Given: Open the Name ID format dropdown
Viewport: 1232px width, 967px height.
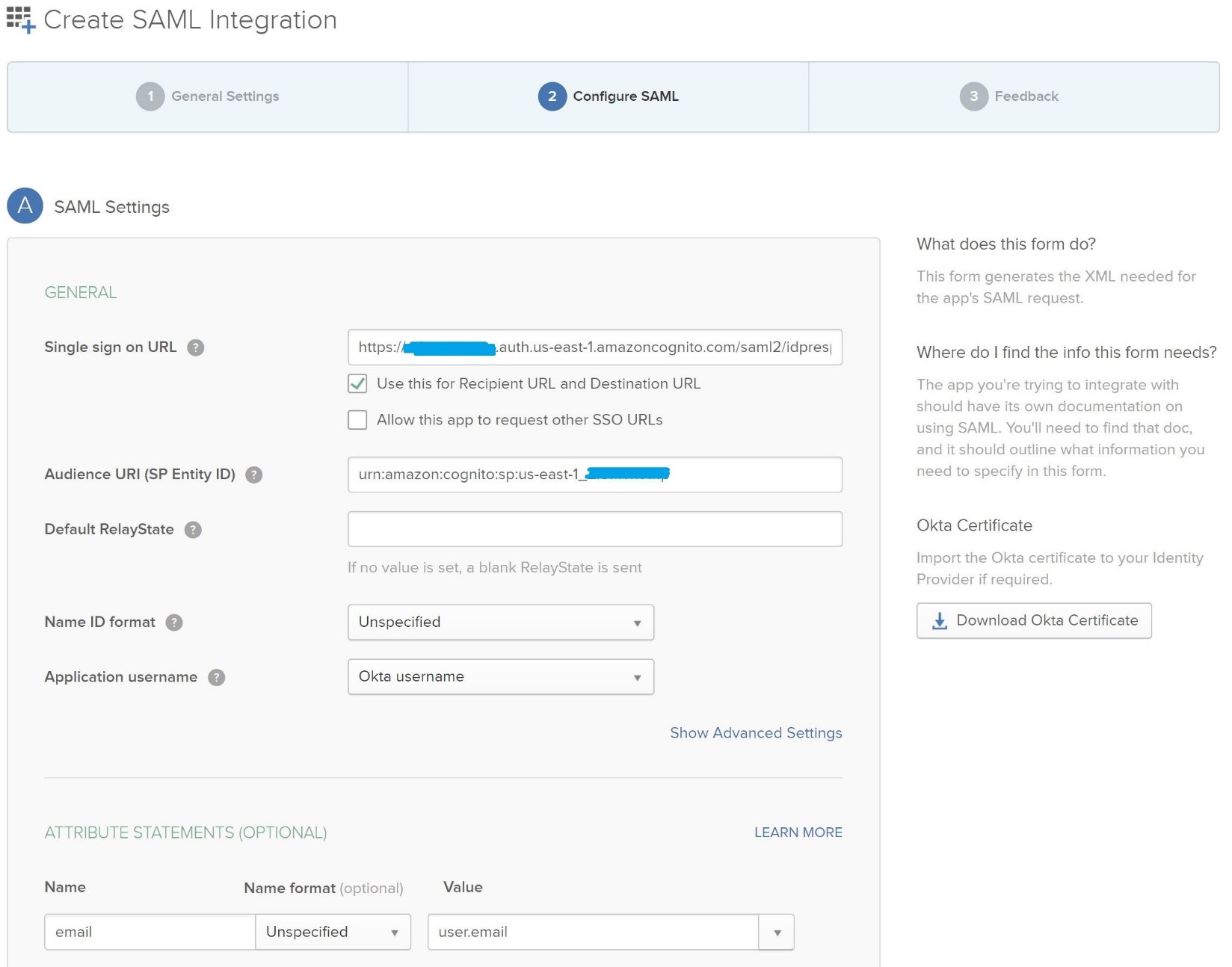Looking at the screenshot, I should 500,622.
